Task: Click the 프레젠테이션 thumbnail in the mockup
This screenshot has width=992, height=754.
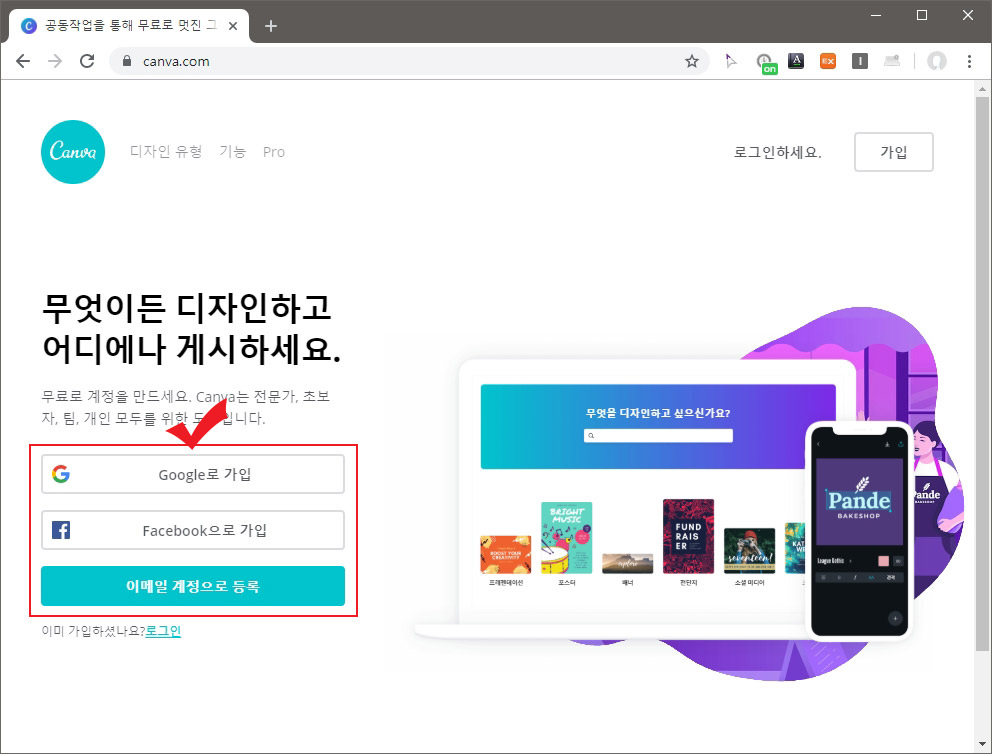Action: pos(505,555)
